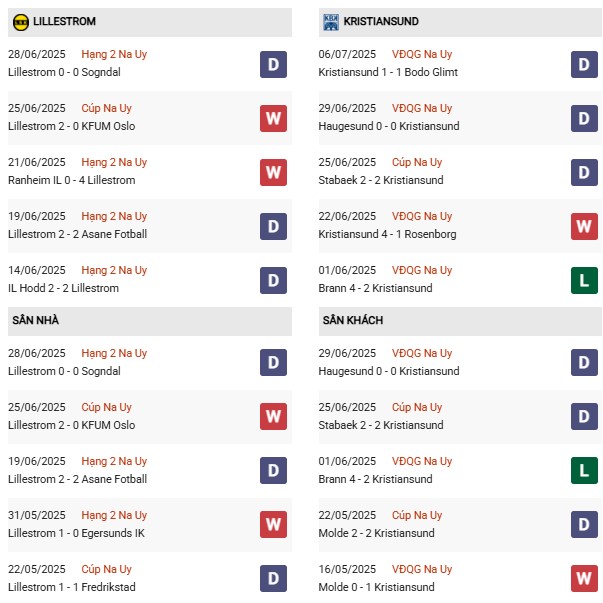603x603 pixels.
Task: Click the D badge for Kristiansund vs Bodo Glimt
Action: click(584, 64)
